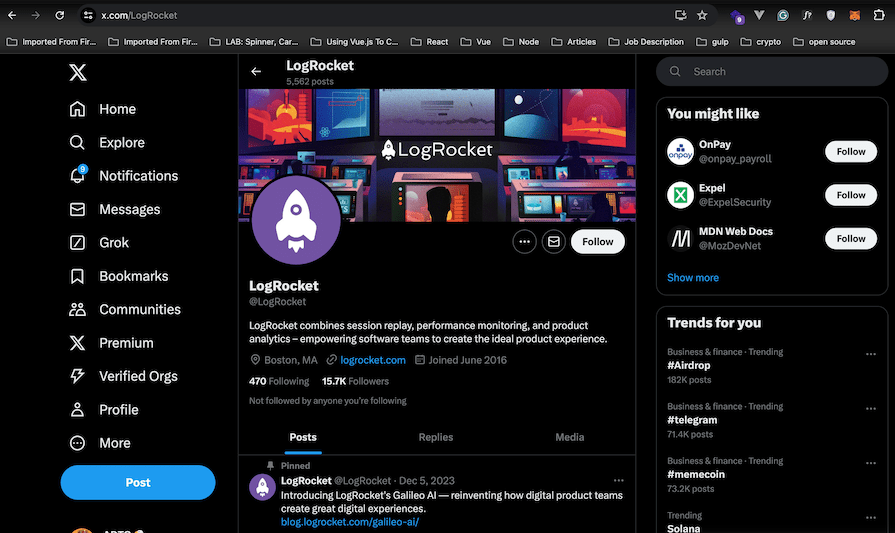Switch to the Media tab
895x533 pixels.
pyautogui.click(x=569, y=437)
